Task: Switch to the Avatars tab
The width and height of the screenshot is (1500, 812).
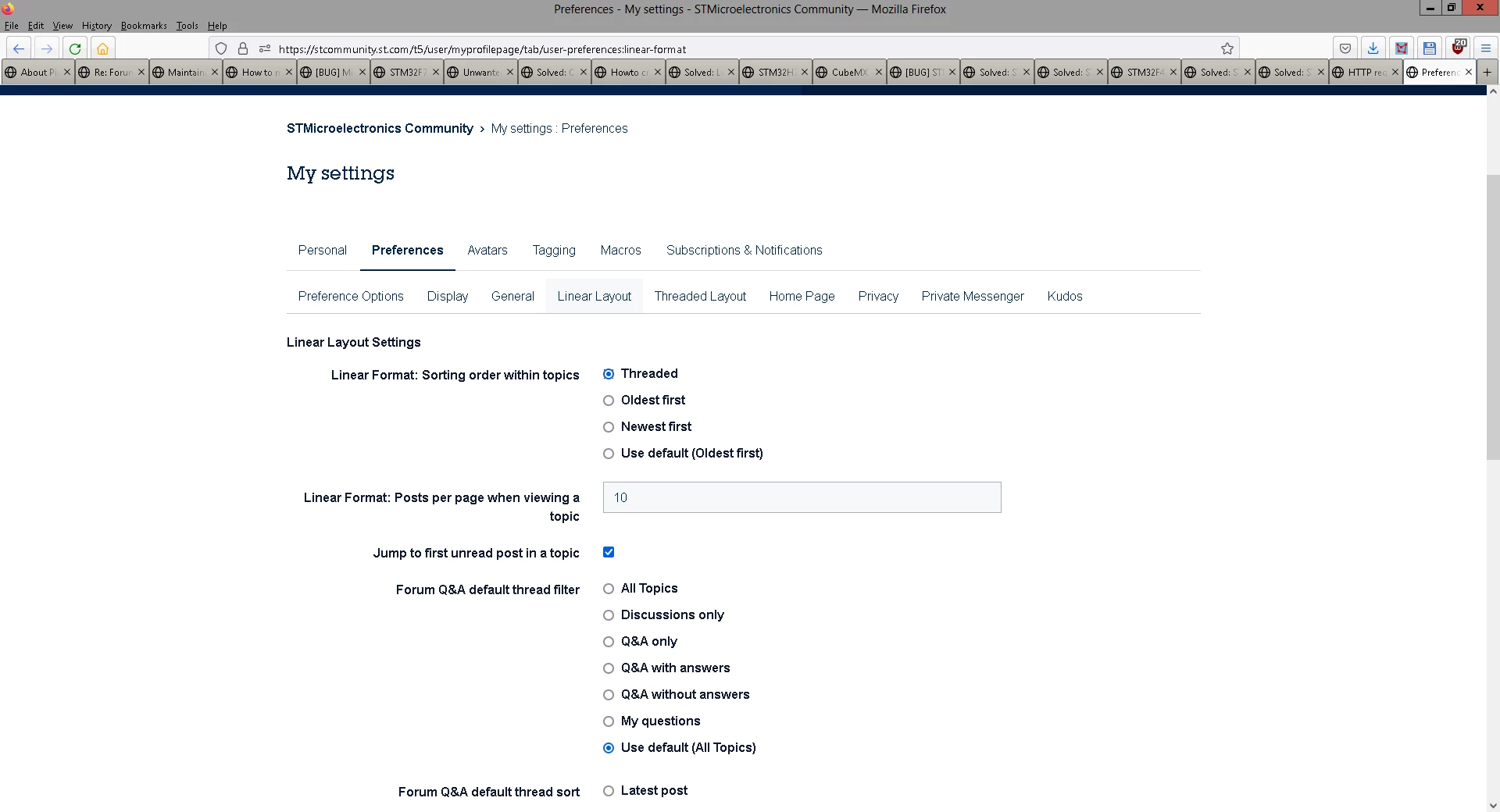Action: tap(487, 250)
